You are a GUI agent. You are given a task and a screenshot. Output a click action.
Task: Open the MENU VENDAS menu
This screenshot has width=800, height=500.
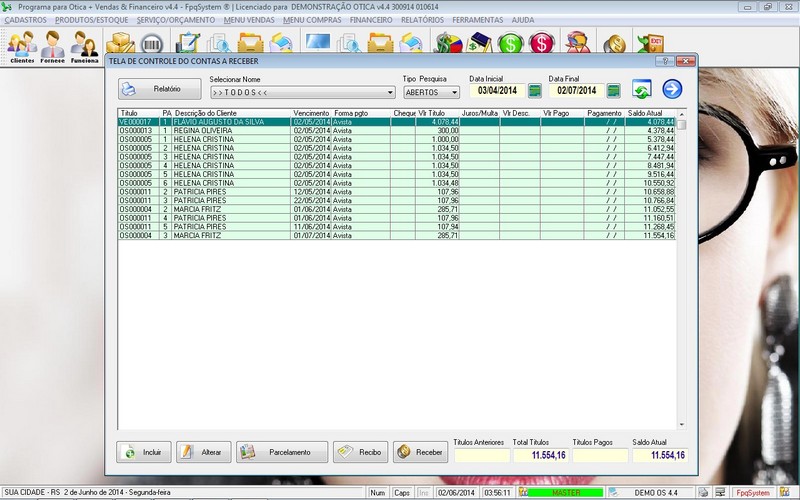[249, 20]
